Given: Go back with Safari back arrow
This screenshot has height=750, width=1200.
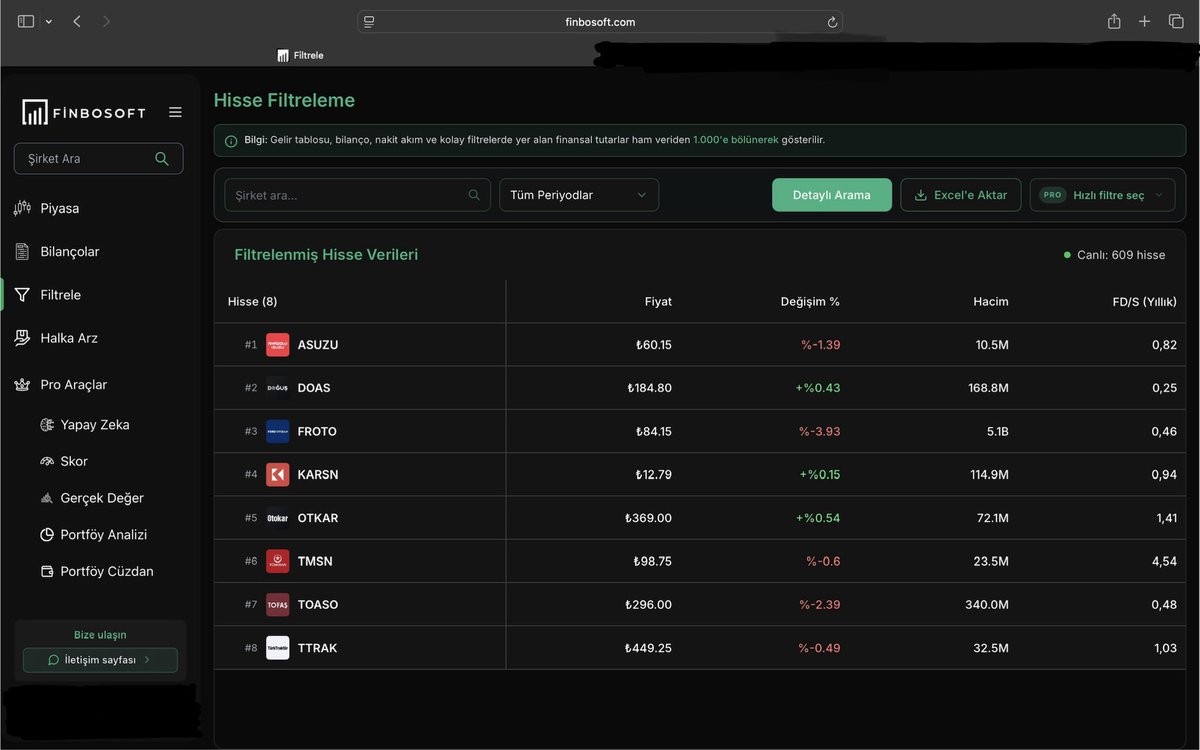Looking at the screenshot, I should 77,21.
